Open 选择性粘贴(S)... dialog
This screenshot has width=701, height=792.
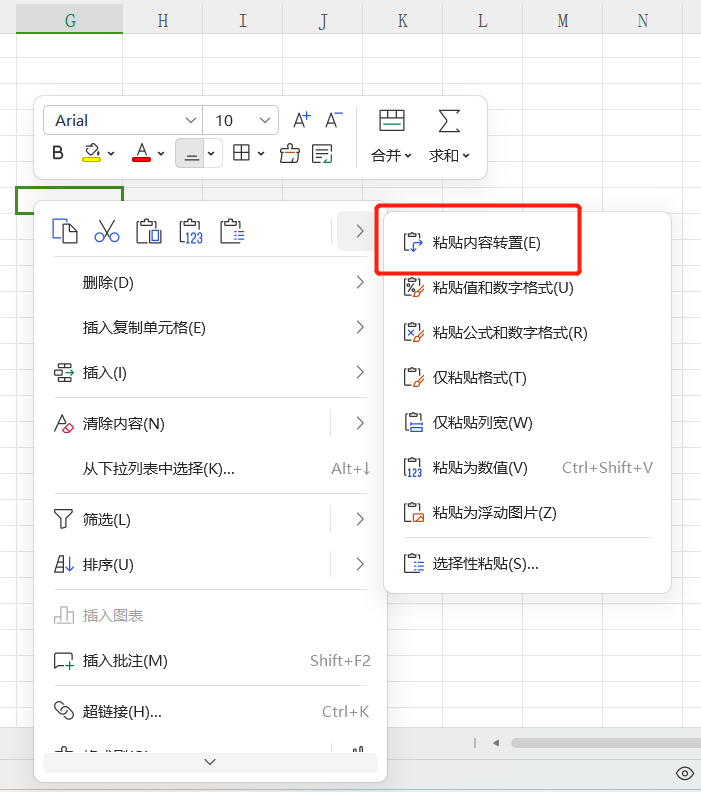527,564
